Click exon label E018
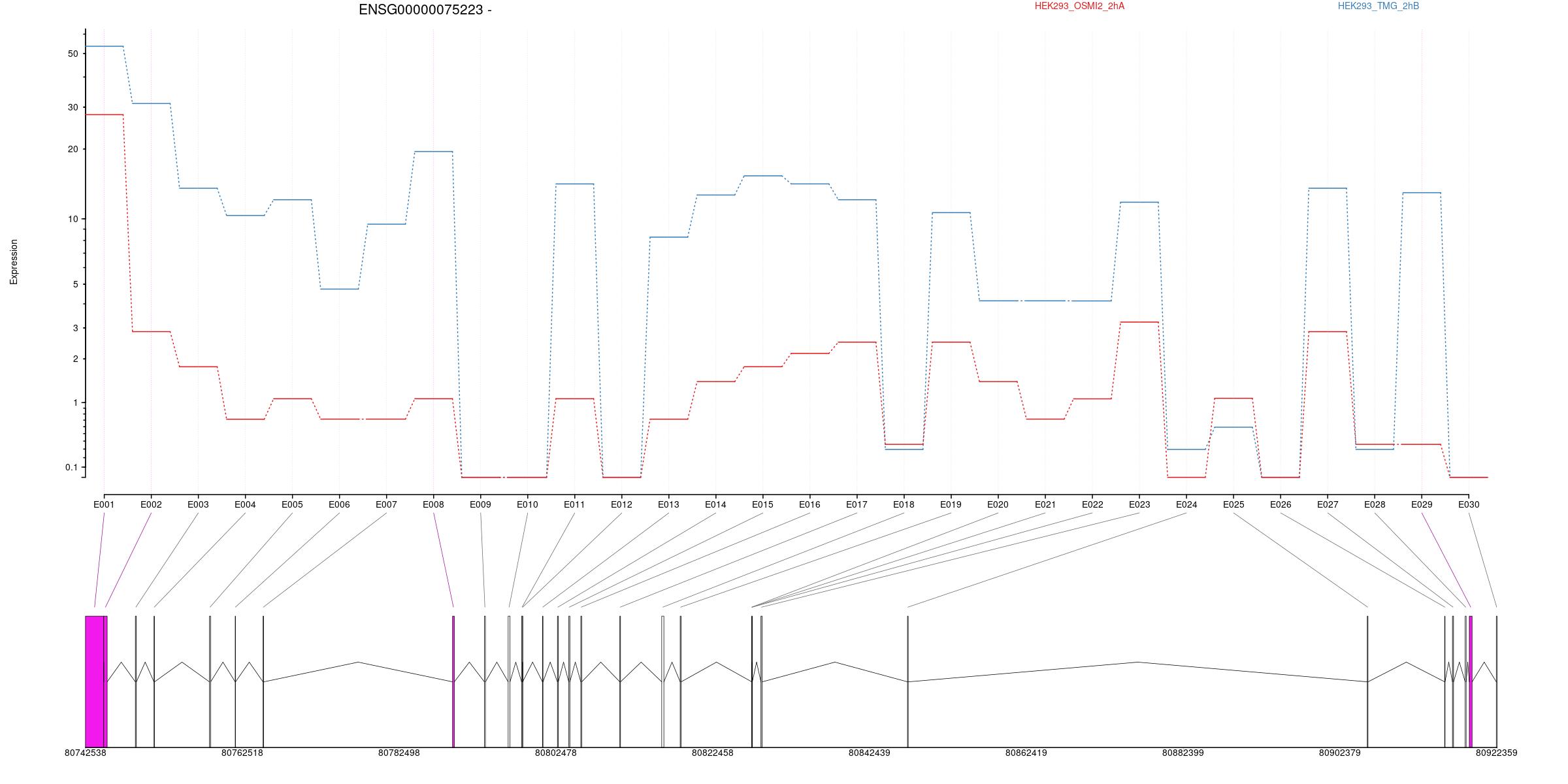The height and width of the screenshot is (784, 1568). click(x=904, y=504)
